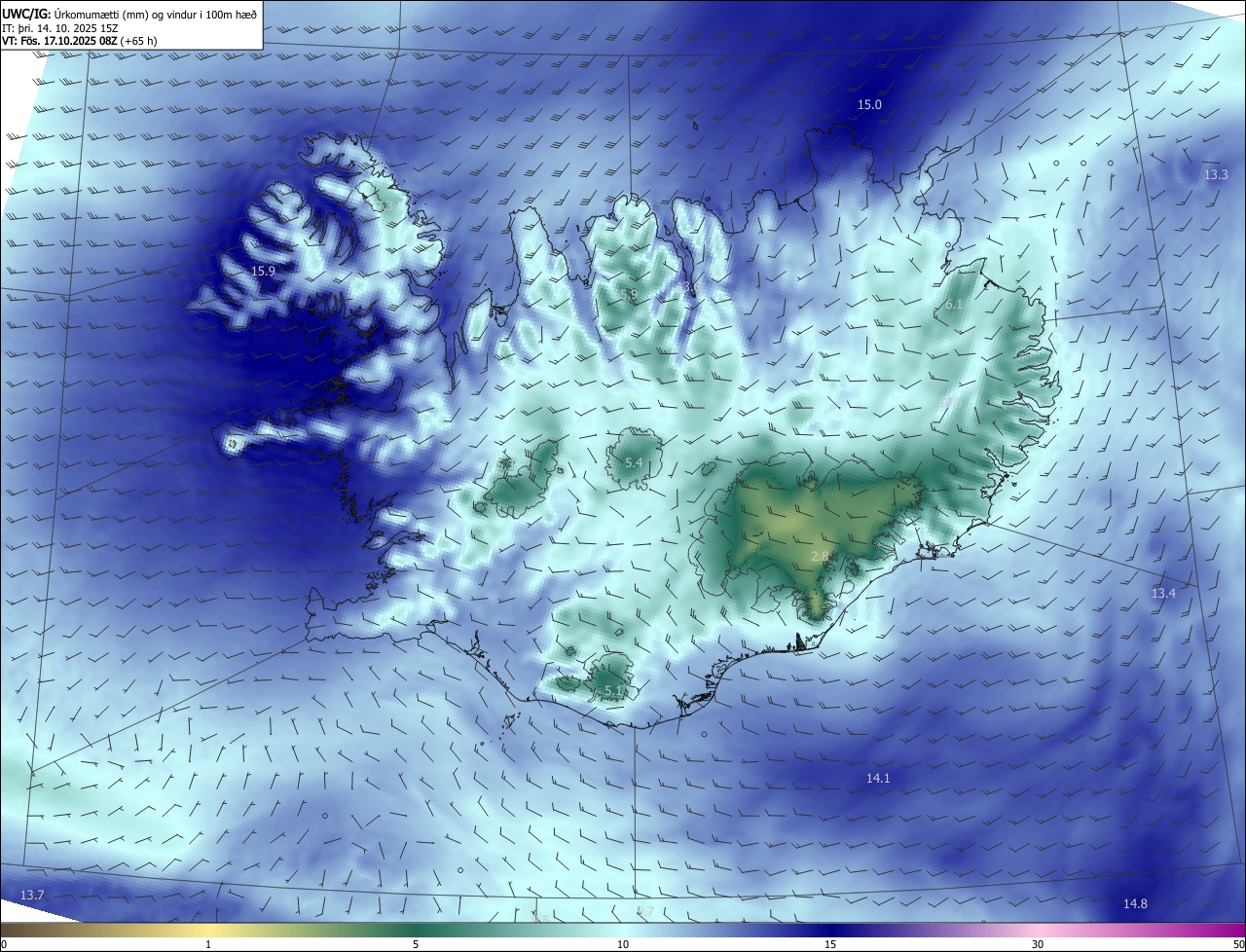
Task: Click the 14.8 value label on the map
Action: 1135,903
